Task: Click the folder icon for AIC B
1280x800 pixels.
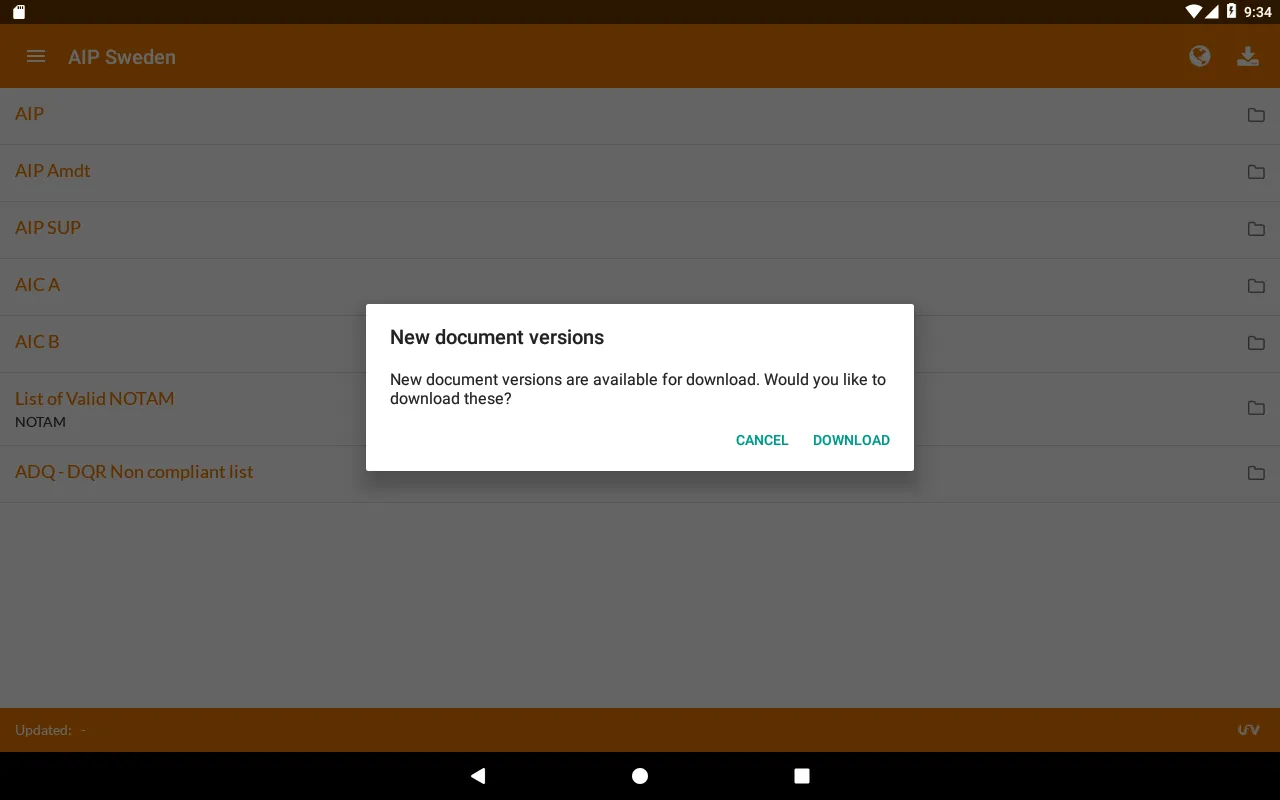Action: [x=1256, y=343]
